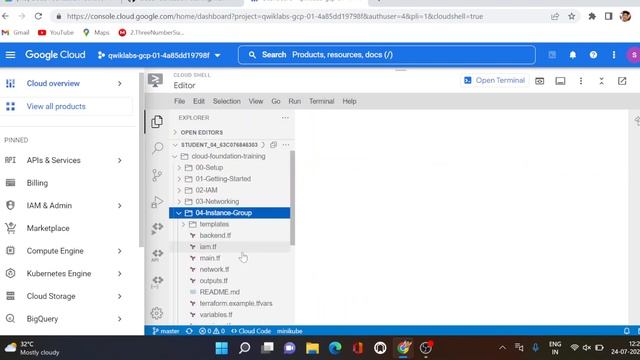Bookmark this page with the star icon
640x360 pixels.
571,16
